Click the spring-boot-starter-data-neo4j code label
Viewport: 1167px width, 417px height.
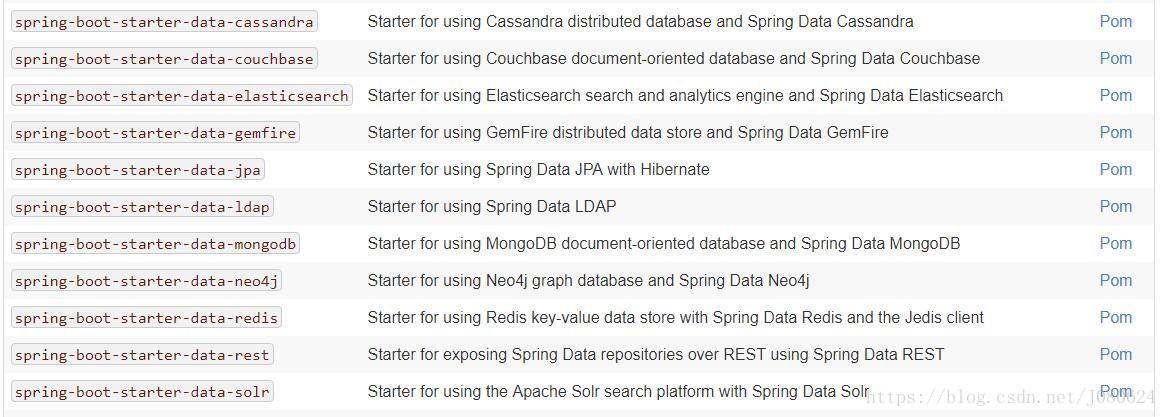click(x=146, y=281)
